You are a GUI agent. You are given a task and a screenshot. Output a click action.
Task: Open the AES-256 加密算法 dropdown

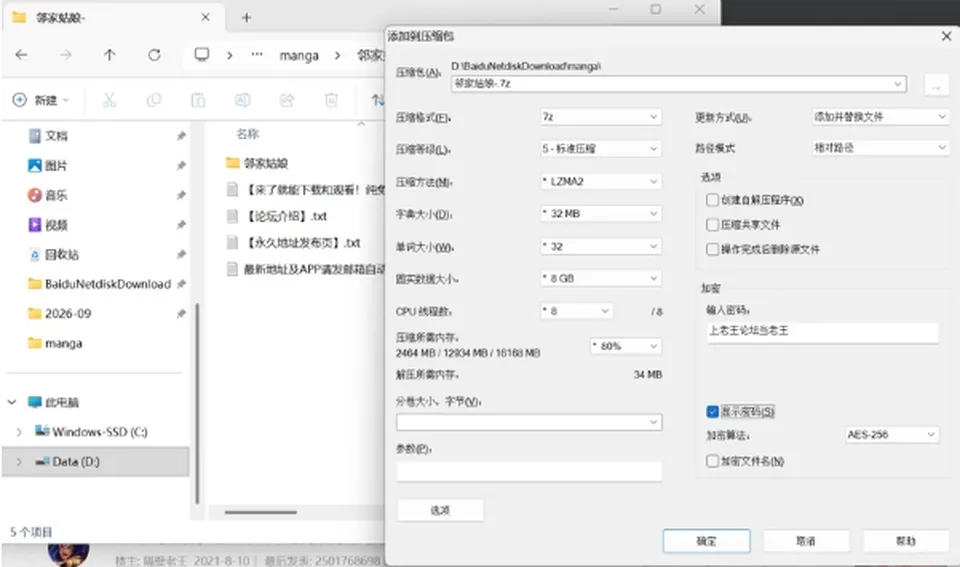(891, 434)
